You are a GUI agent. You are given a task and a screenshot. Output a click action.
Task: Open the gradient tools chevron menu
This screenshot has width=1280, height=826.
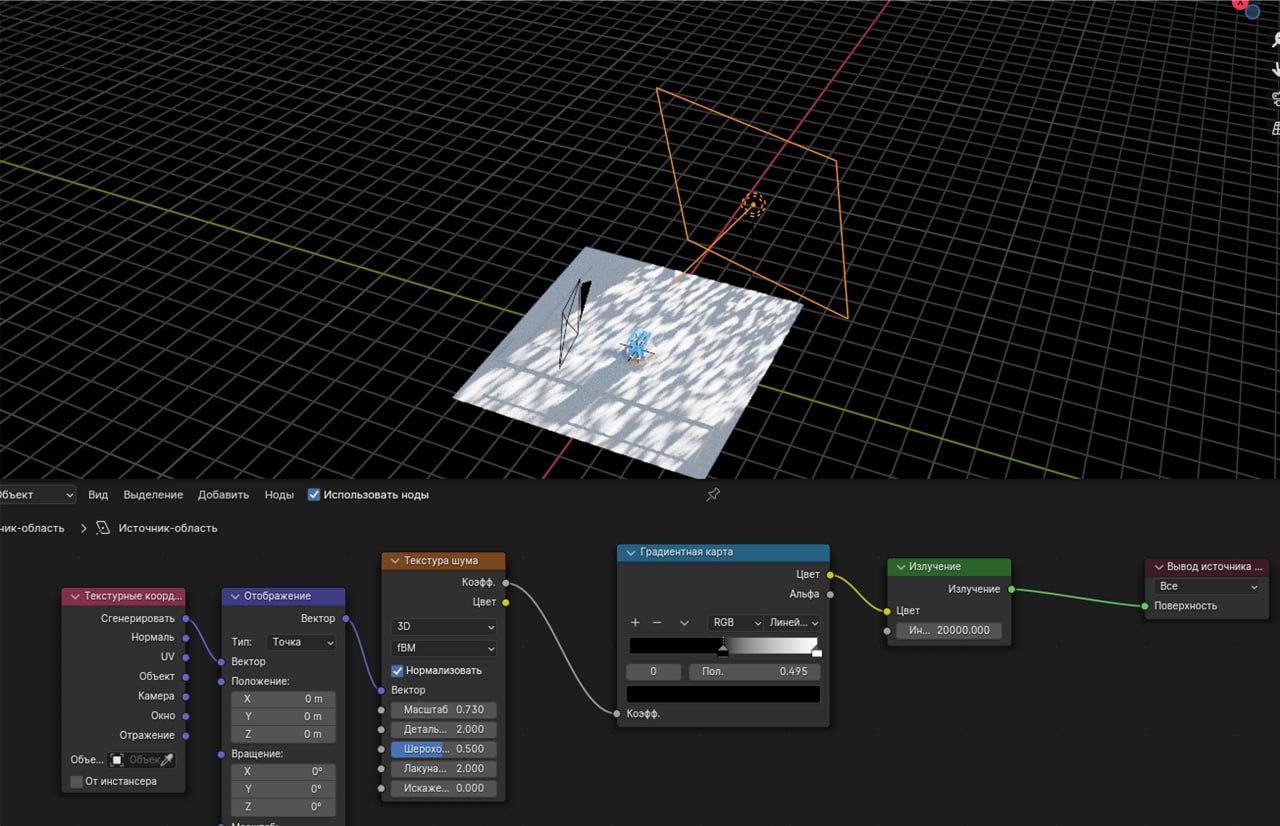(684, 623)
